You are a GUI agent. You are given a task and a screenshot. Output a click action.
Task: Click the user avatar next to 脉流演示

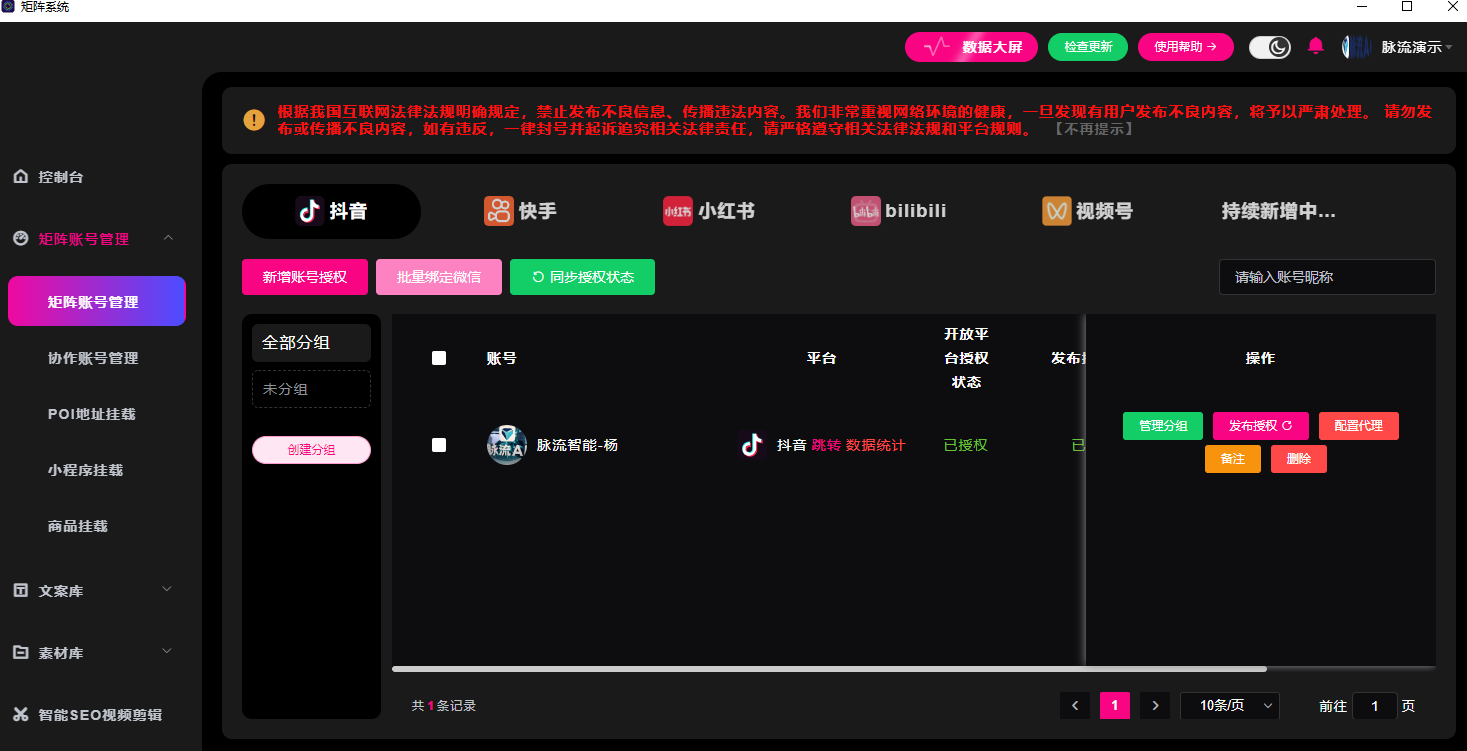pyautogui.click(x=1357, y=47)
